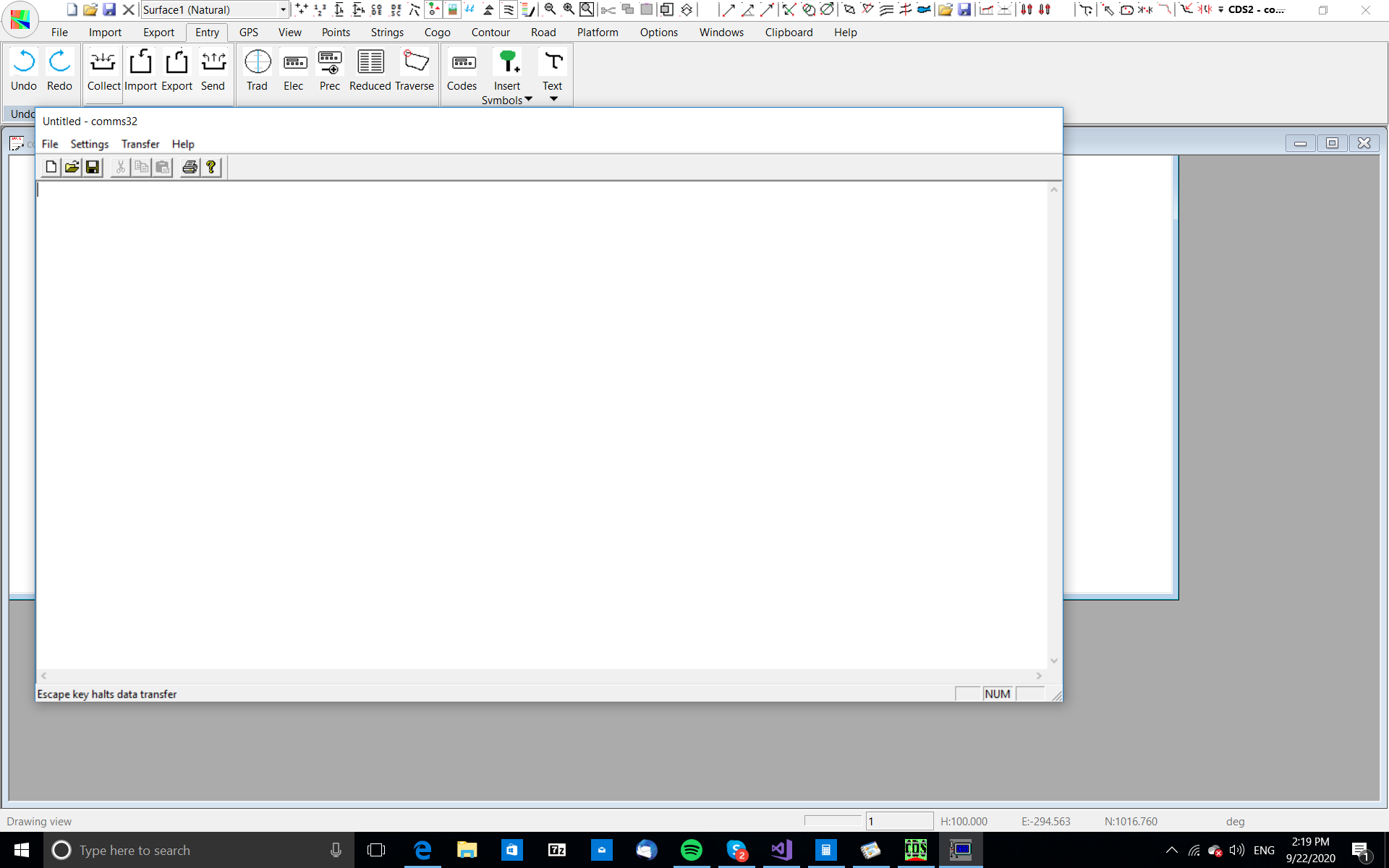1389x868 pixels.
Task: Open the Transfer menu in comms32
Action: 140,144
